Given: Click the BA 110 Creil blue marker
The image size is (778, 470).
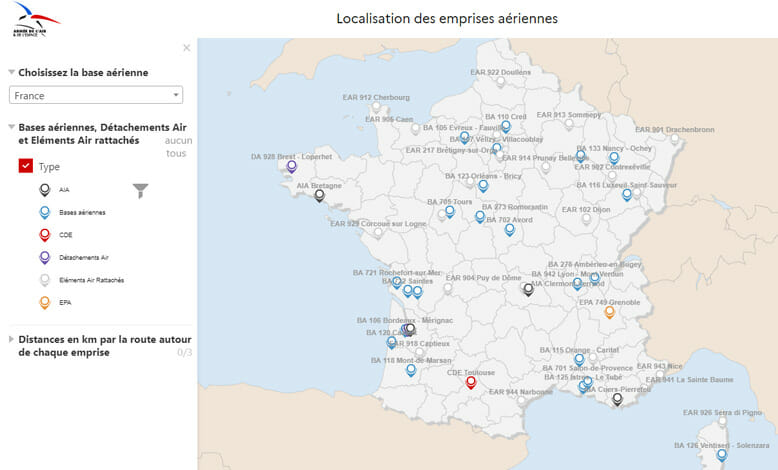Looking at the screenshot, I should (x=506, y=126).
